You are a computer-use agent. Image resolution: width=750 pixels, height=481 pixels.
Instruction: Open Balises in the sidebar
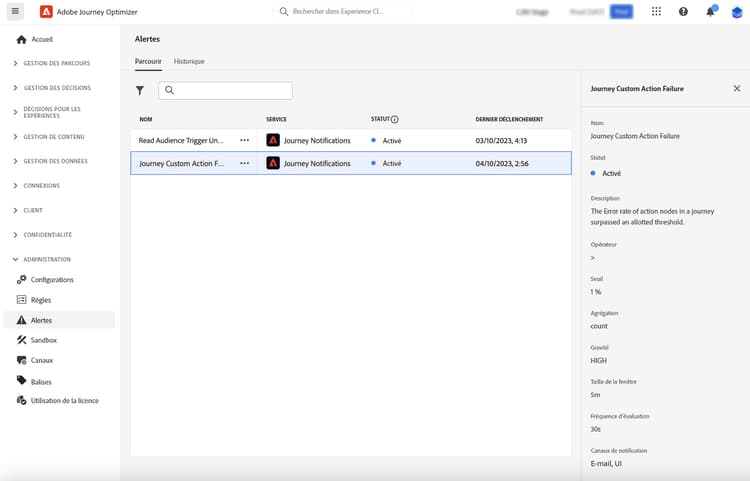[34, 382]
